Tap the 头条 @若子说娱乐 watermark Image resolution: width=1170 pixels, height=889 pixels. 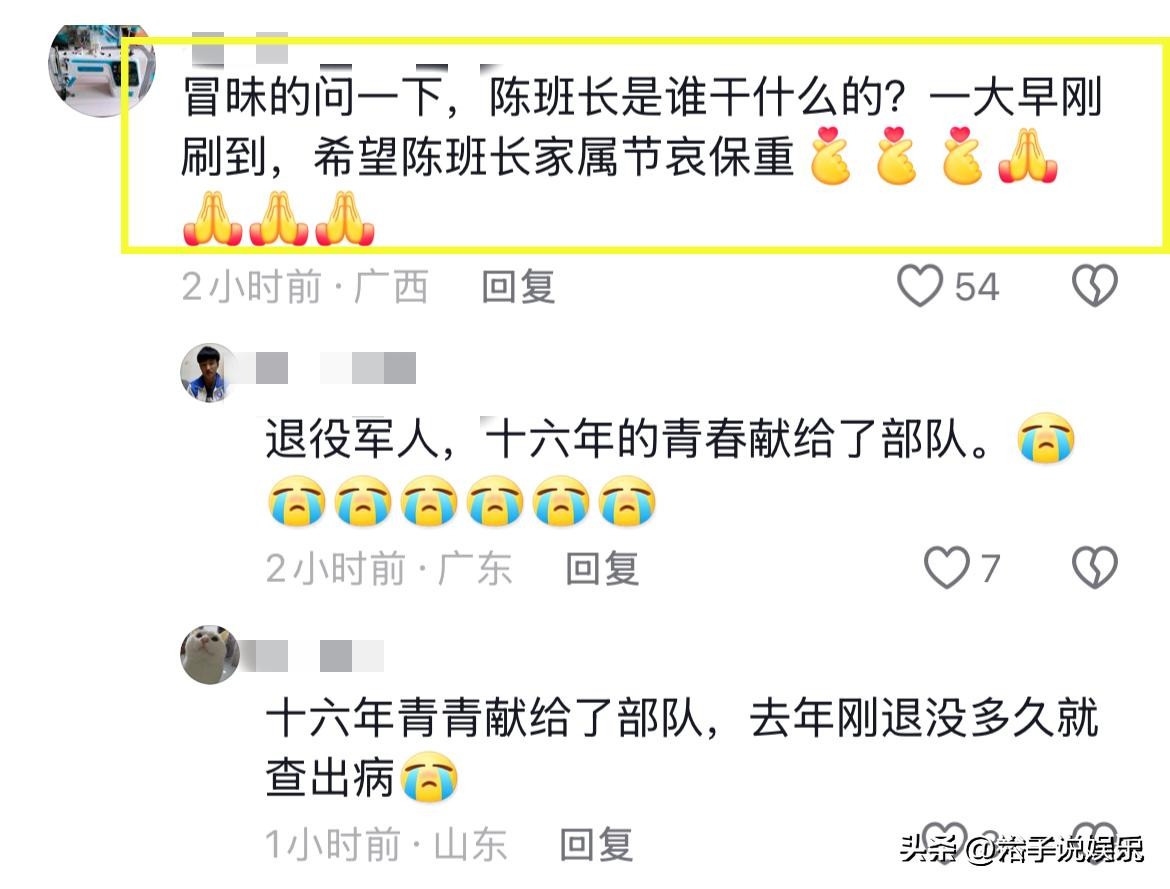(x=1022, y=849)
